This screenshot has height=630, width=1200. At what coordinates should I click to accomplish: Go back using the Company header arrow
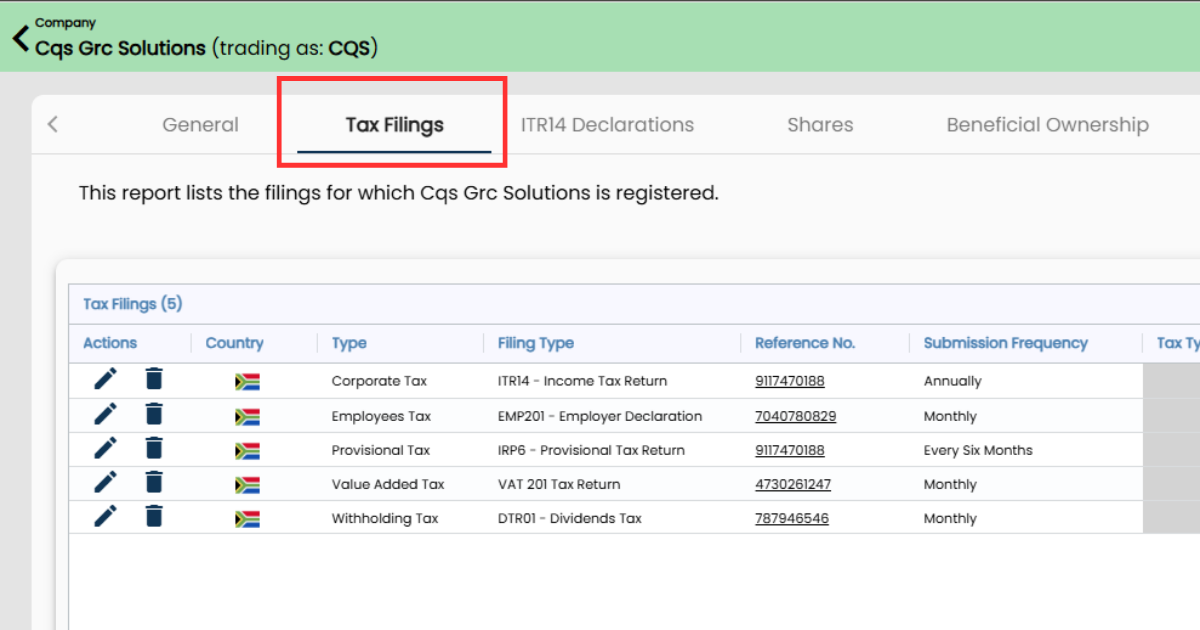click(20, 39)
